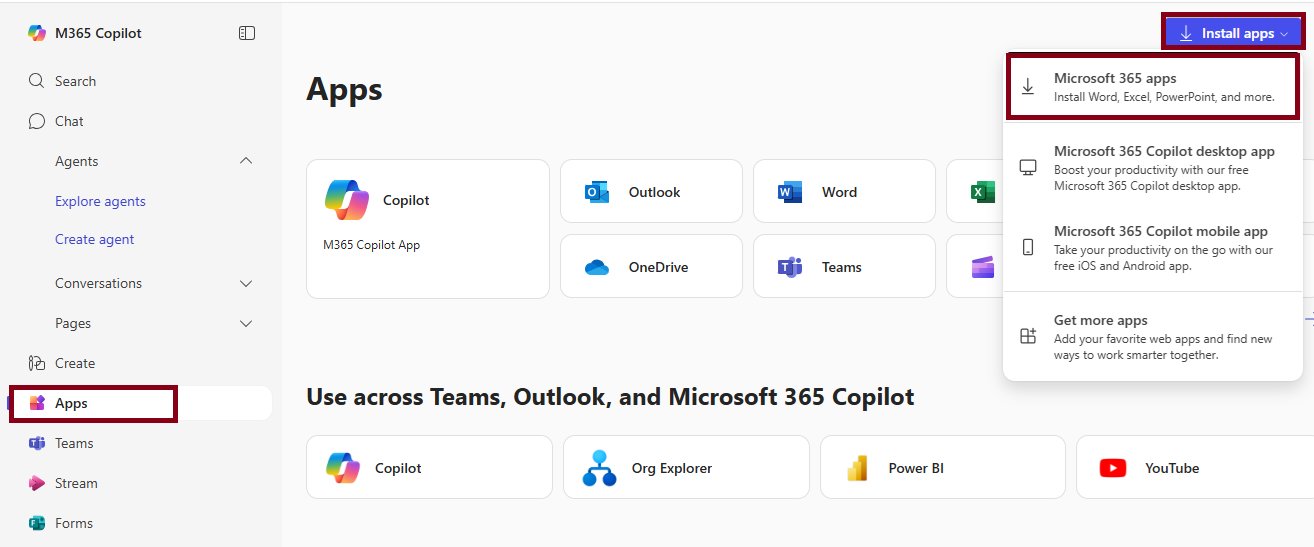Open Chat from the sidebar

click(x=69, y=121)
